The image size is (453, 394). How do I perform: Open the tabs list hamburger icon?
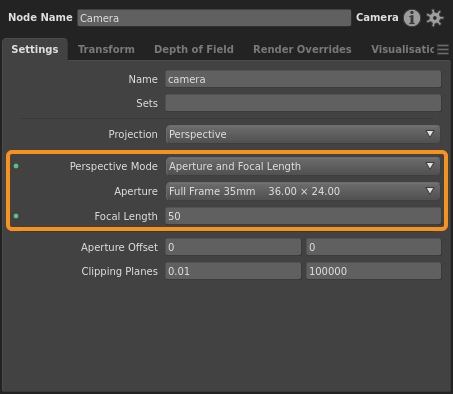click(x=443, y=49)
